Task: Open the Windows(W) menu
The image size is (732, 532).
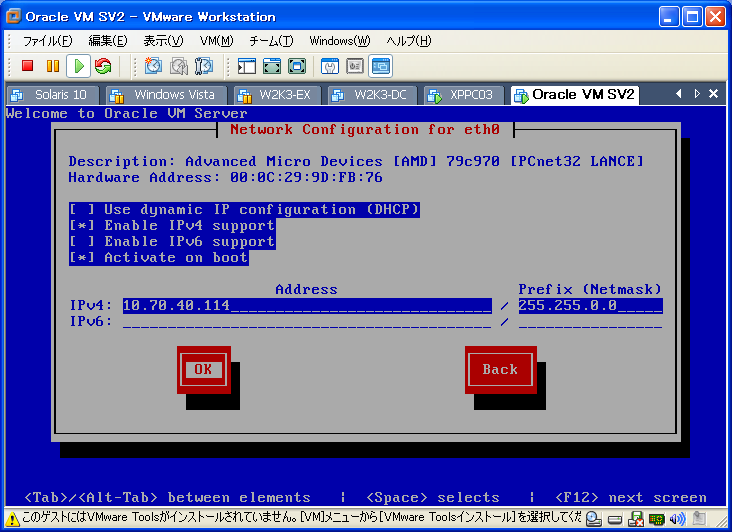Action: (x=339, y=41)
